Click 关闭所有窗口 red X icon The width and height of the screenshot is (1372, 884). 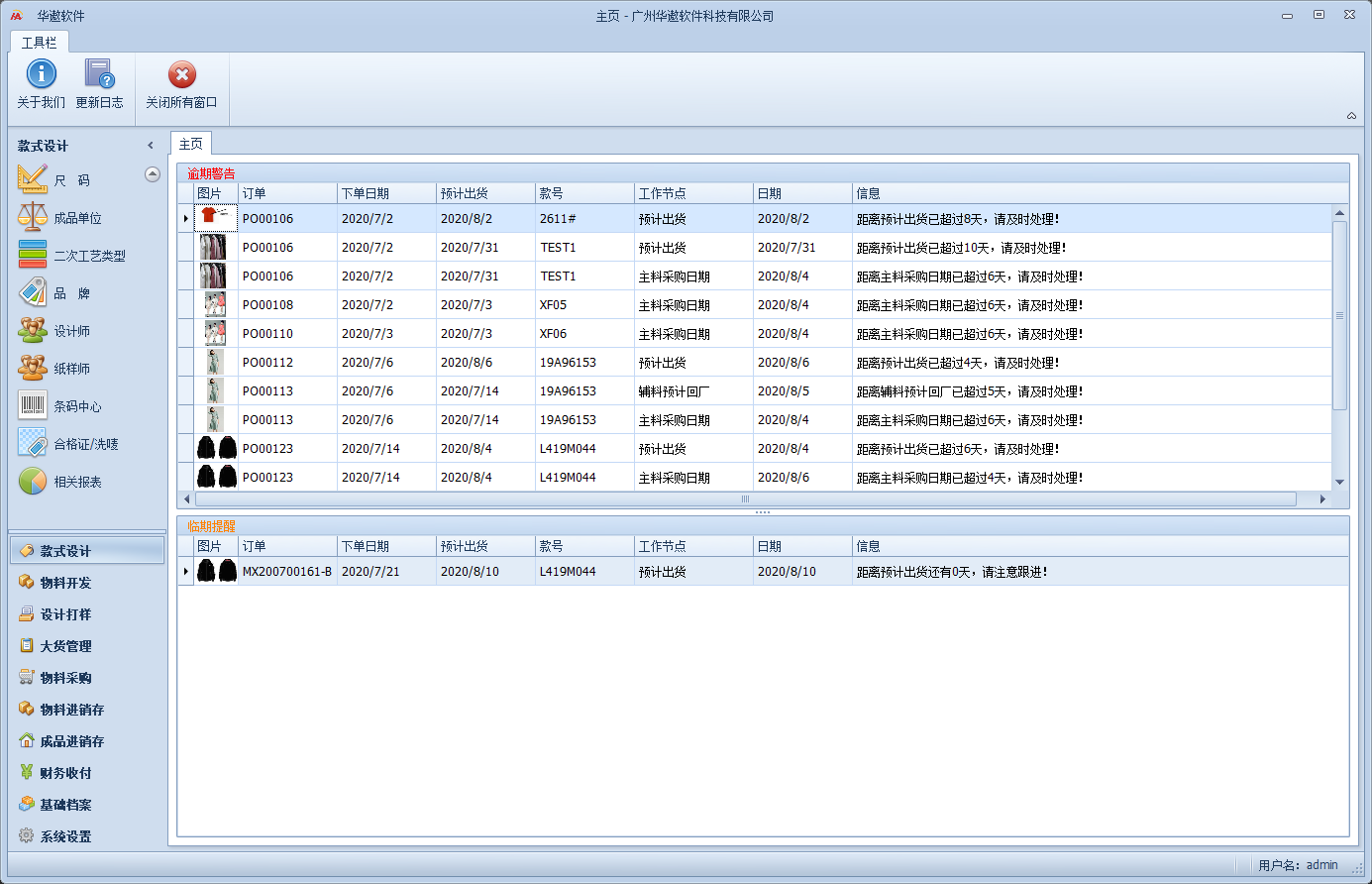pyautogui.click(x=181, y=75)
